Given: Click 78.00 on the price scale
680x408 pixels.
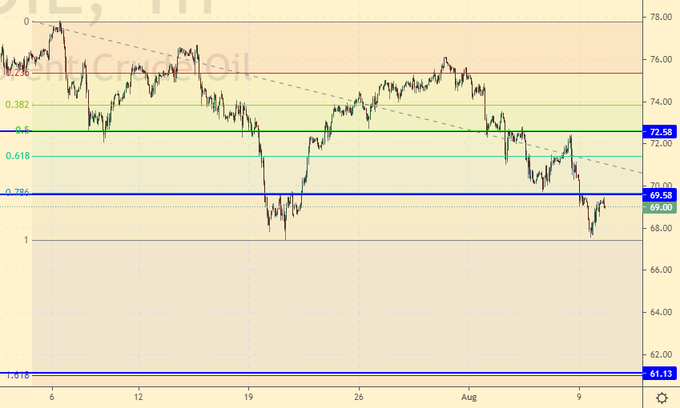Looking at the screenshot, I should click(660, 18).
